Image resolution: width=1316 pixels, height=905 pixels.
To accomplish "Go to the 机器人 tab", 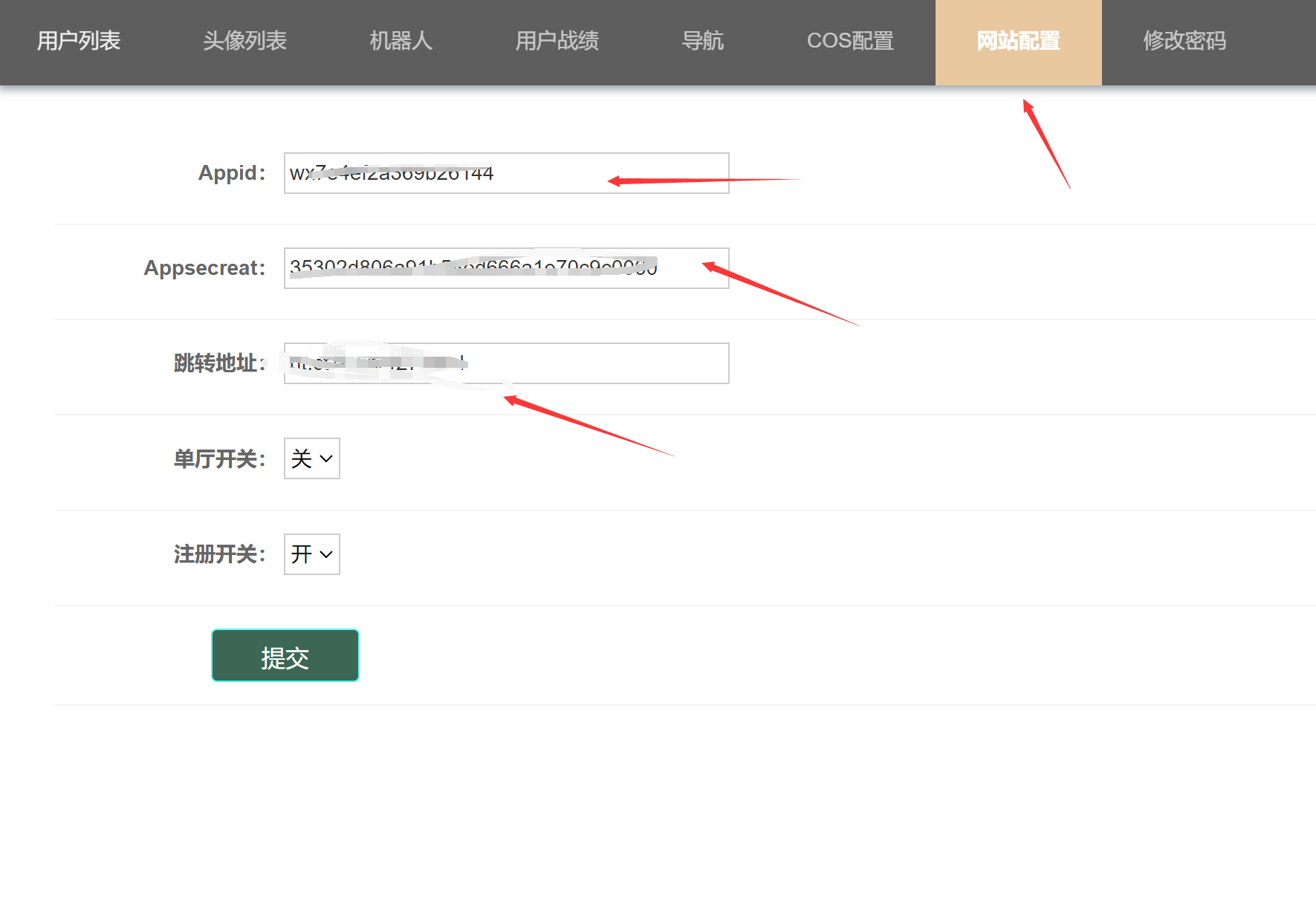I will coord(401,41).
